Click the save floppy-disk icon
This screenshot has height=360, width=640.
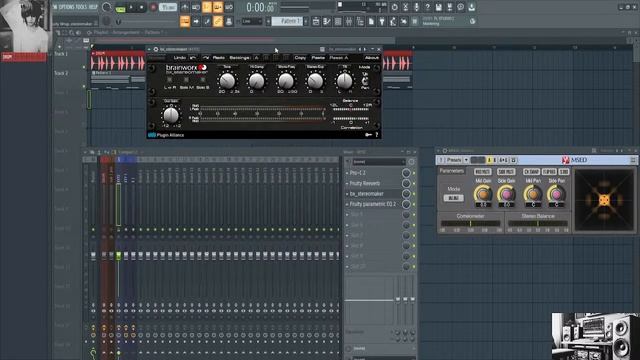coord(438,7)
